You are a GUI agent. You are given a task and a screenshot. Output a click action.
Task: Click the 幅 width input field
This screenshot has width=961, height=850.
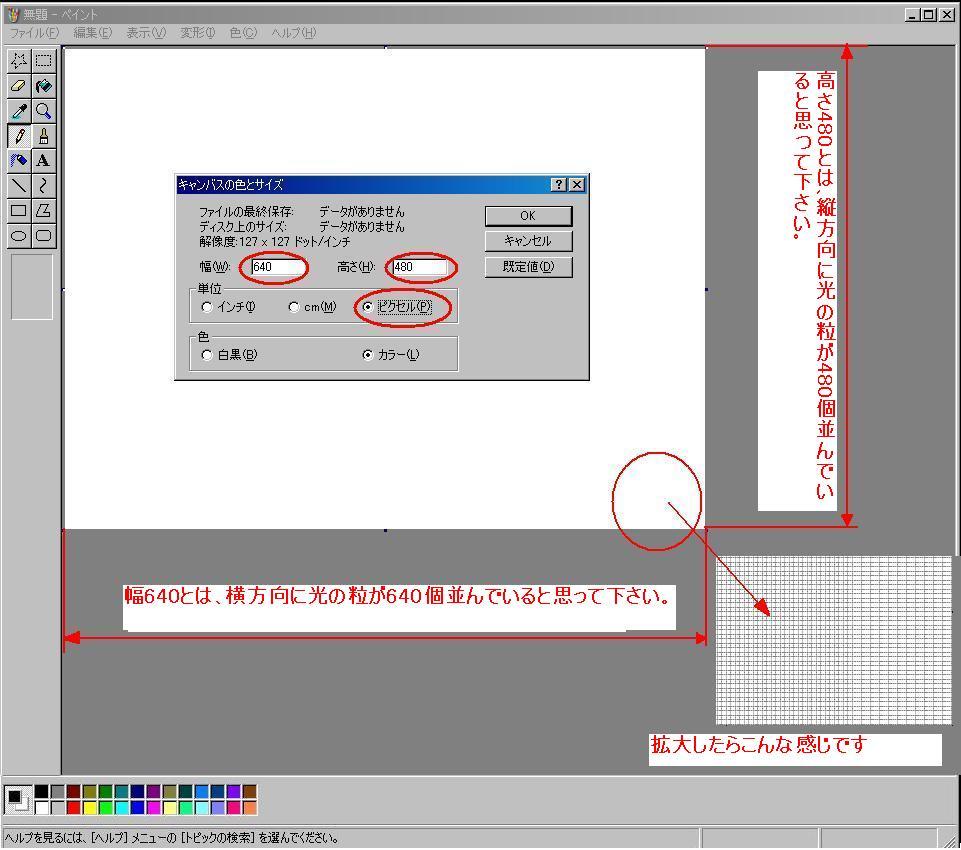click(x=276, y=267)
